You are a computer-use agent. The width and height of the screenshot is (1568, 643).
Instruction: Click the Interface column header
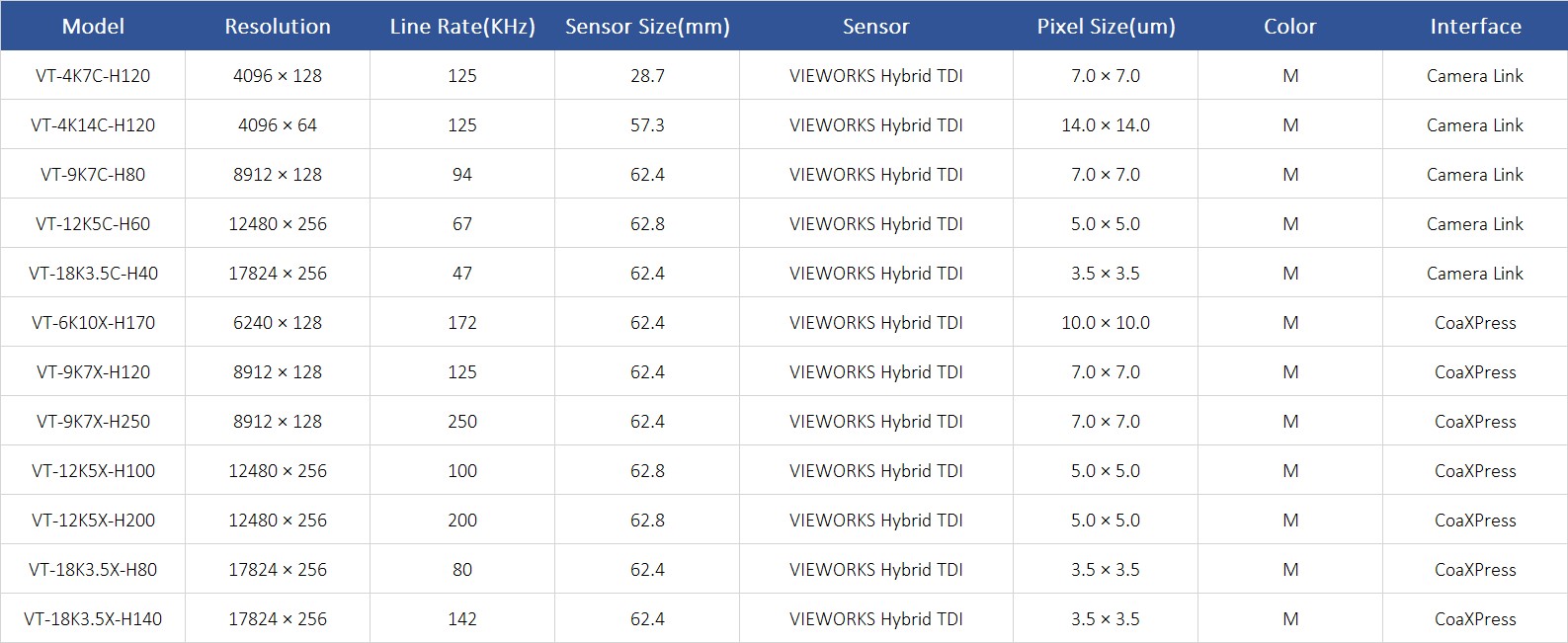click(1475, 27)
